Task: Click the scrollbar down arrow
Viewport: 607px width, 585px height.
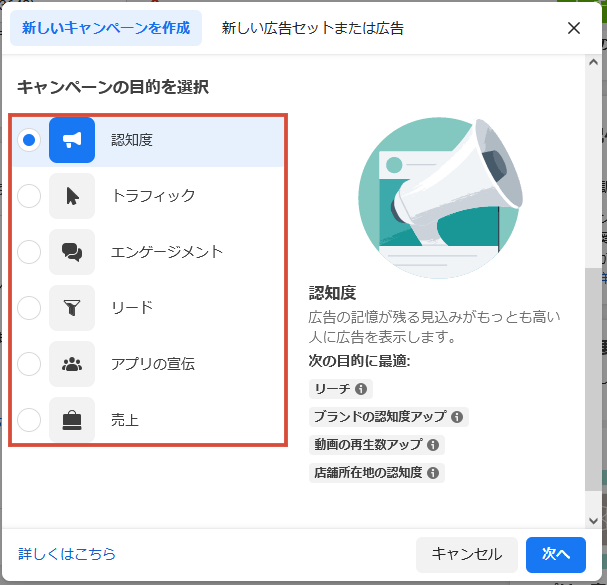Action: pyautogui.click(x=593, y=521)
